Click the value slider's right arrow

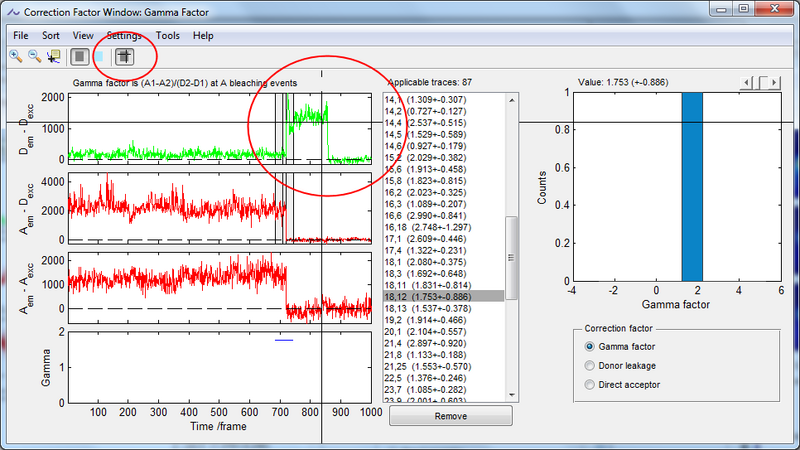point(774,82)
